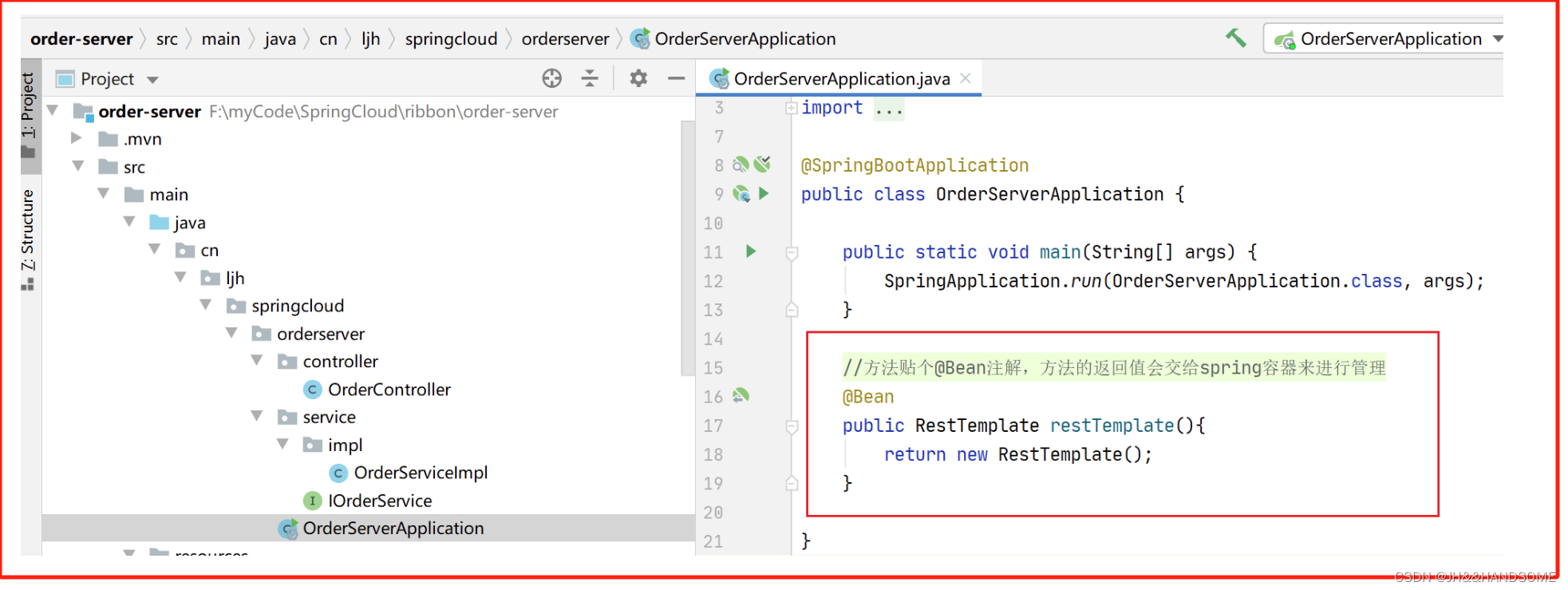This screenshot has height=590, width=1568.
Task: Collapse the main folder arrow
Action: (x=104, y=194)
